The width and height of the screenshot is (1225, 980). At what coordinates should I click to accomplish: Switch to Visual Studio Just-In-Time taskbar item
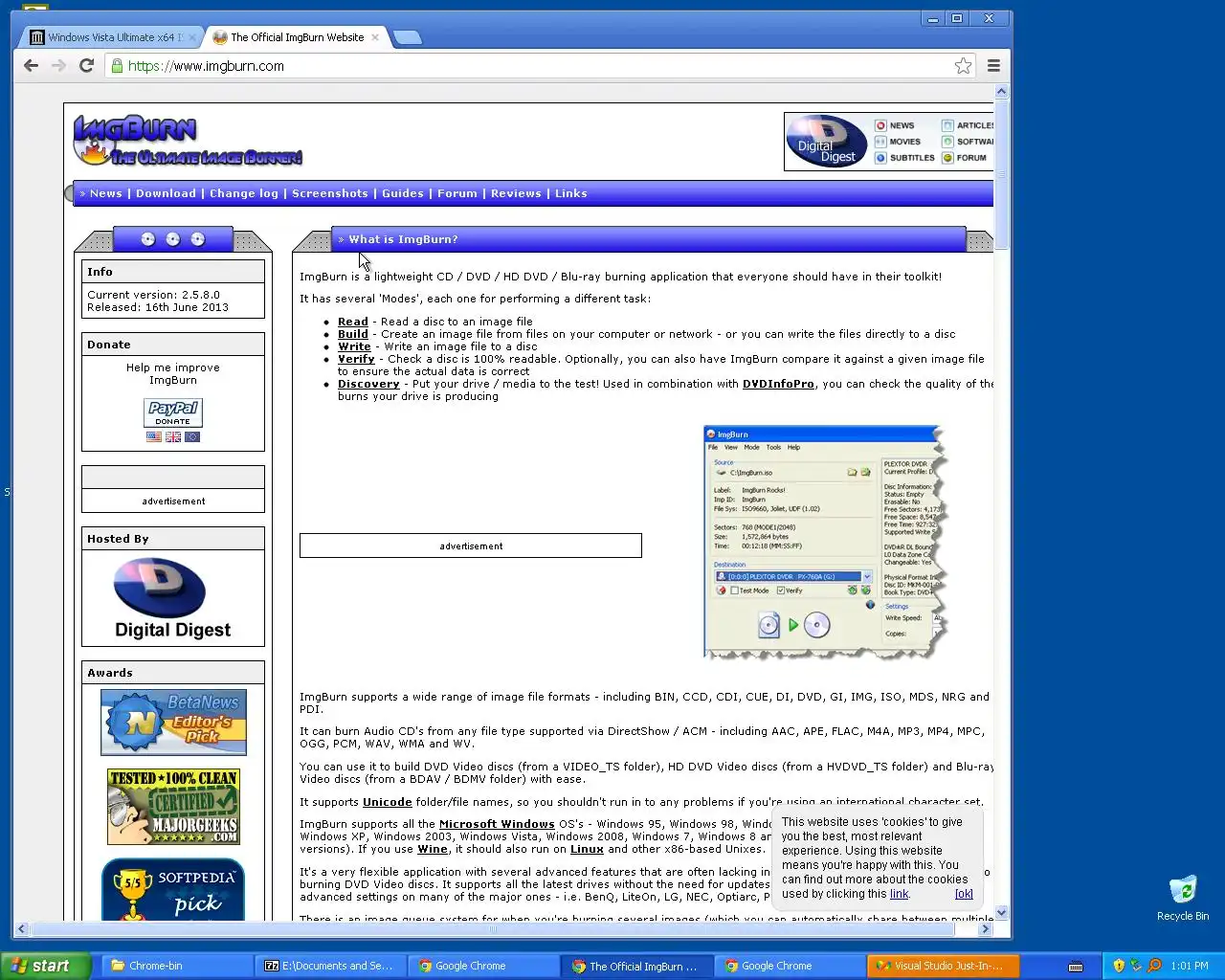943,966
